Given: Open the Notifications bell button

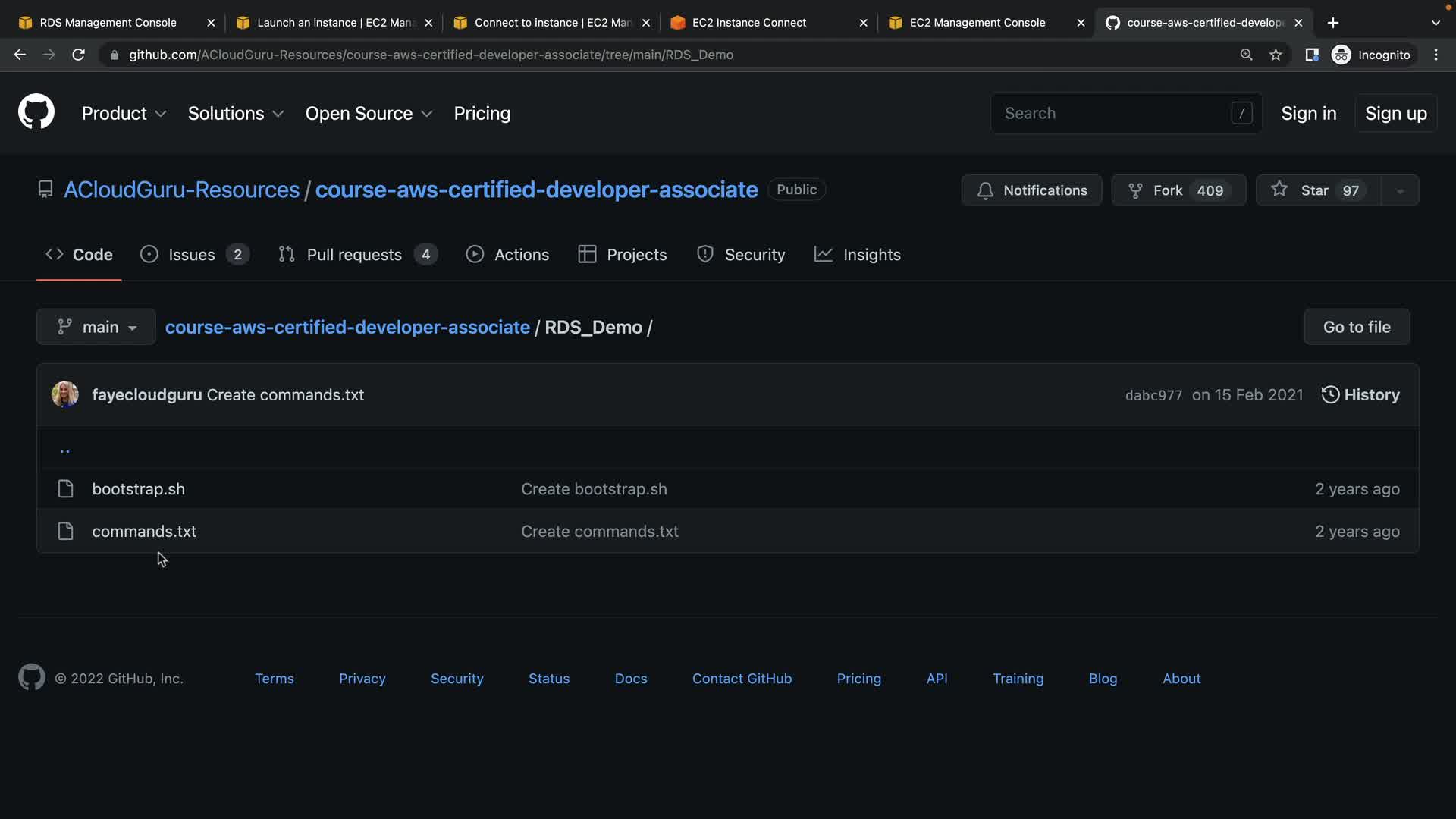Looking at the screenshot, I should pos(1031,190).
